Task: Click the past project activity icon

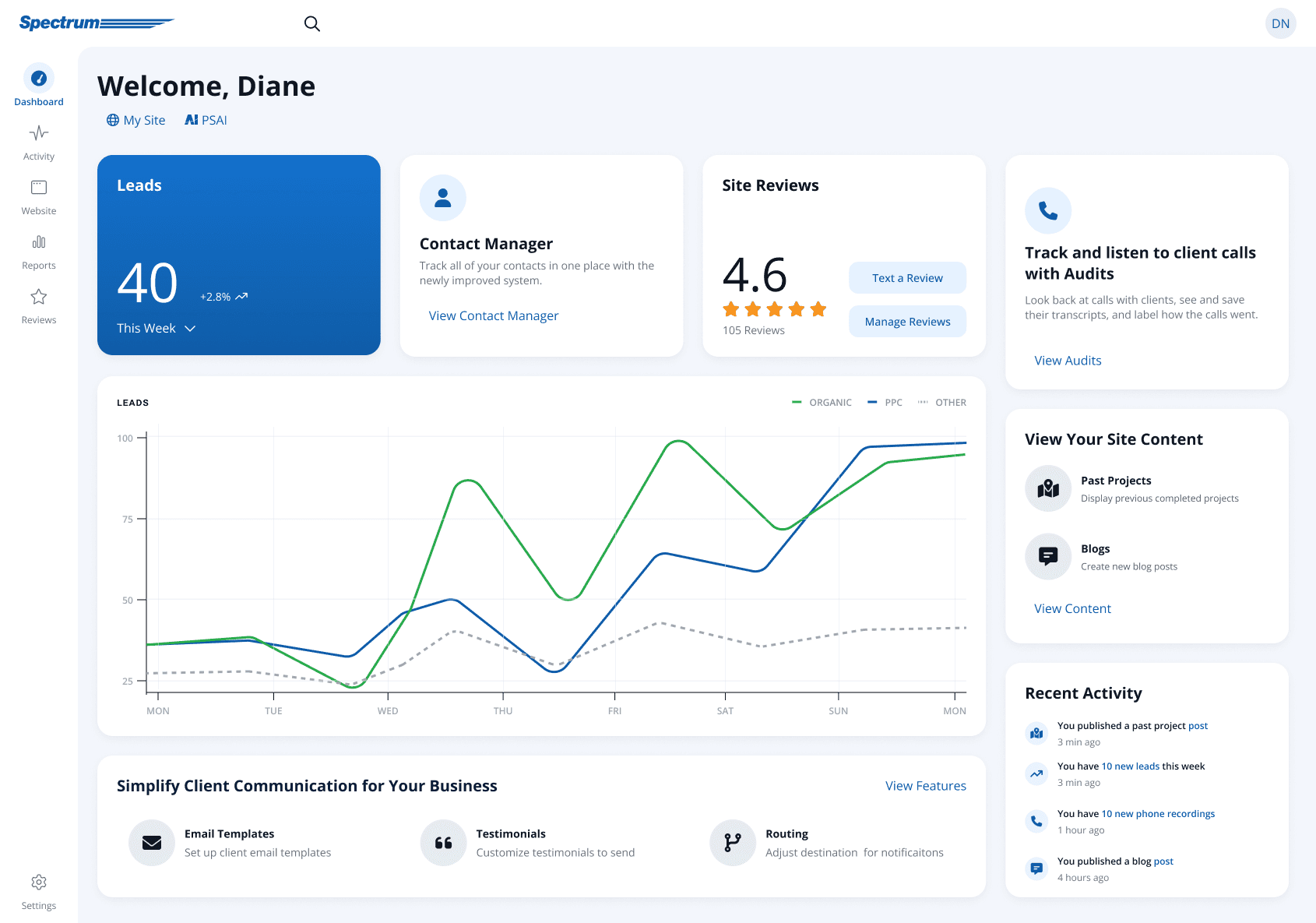Action: coord(1036,733)
